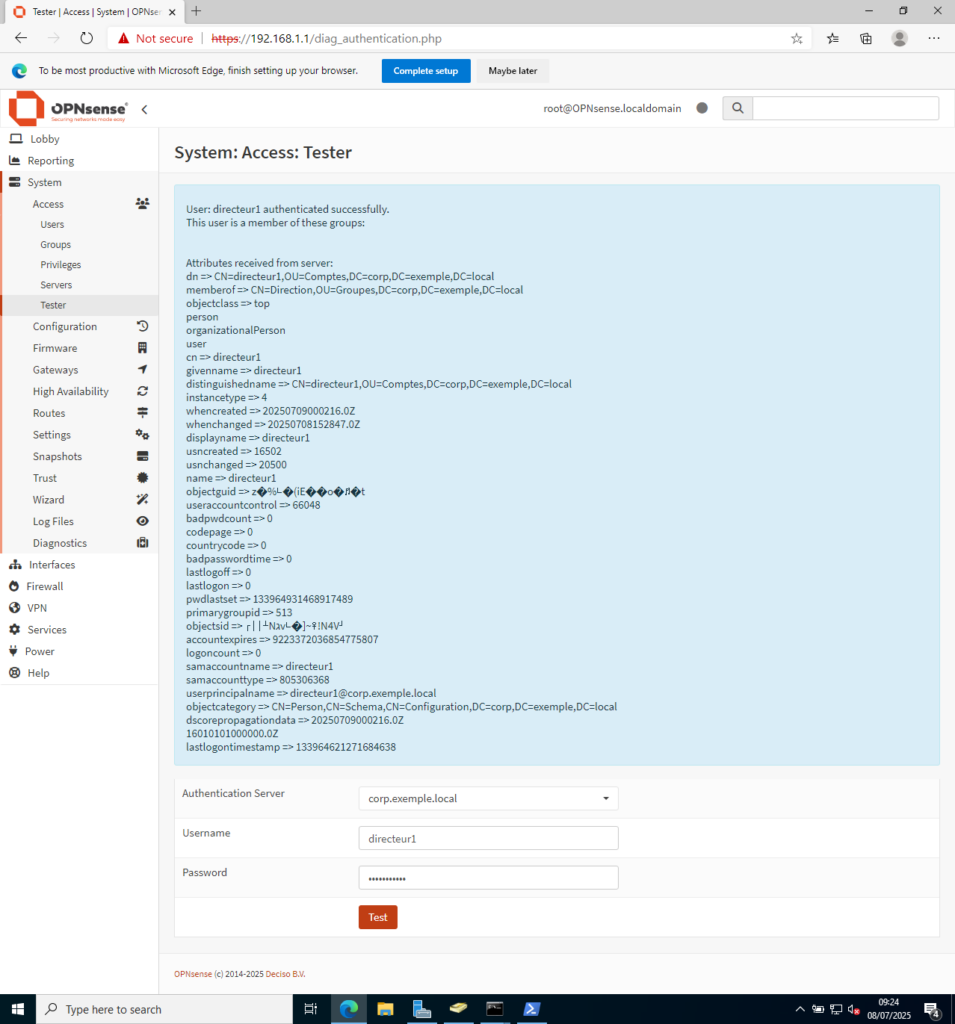Image resolution: width=955 pixels, height=1024 pixels.
Task: Click the Diagnostics medkit icon
Action: [x=142, y=543]
